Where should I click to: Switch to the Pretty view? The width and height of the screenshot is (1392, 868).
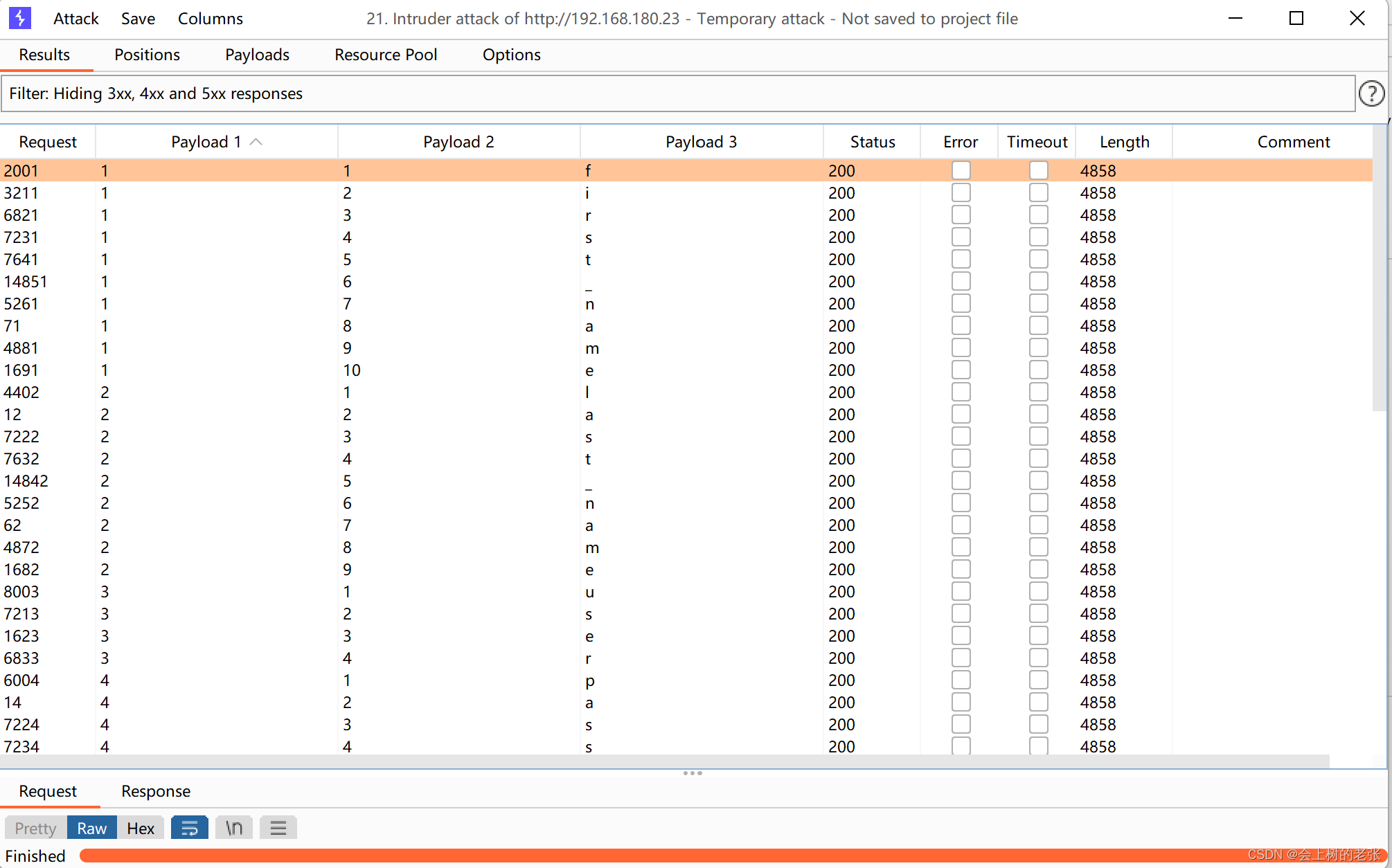[35, 828]
